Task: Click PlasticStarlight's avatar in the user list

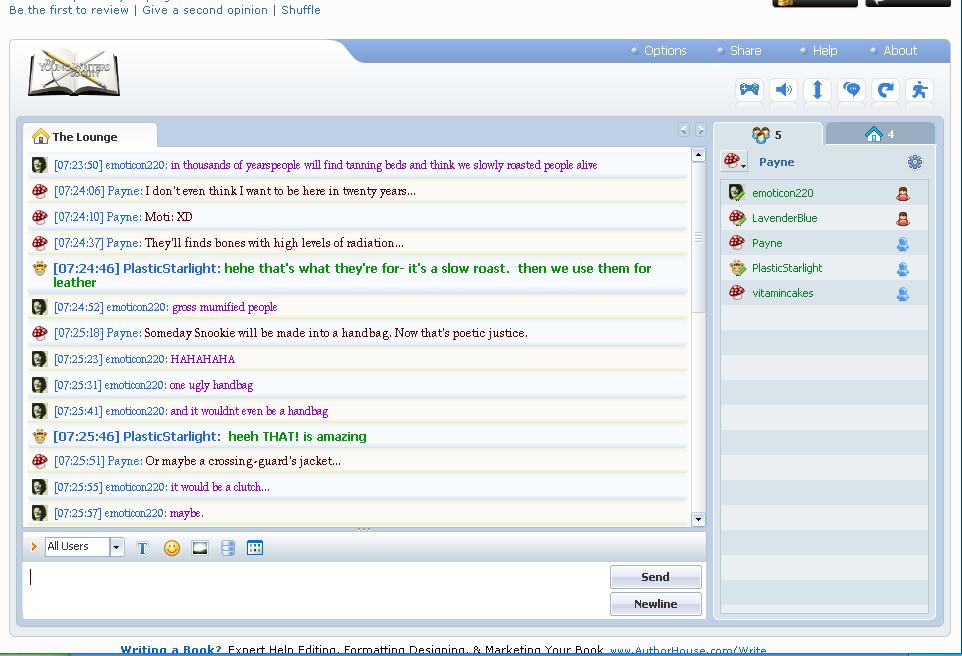Action: [736, 268]
